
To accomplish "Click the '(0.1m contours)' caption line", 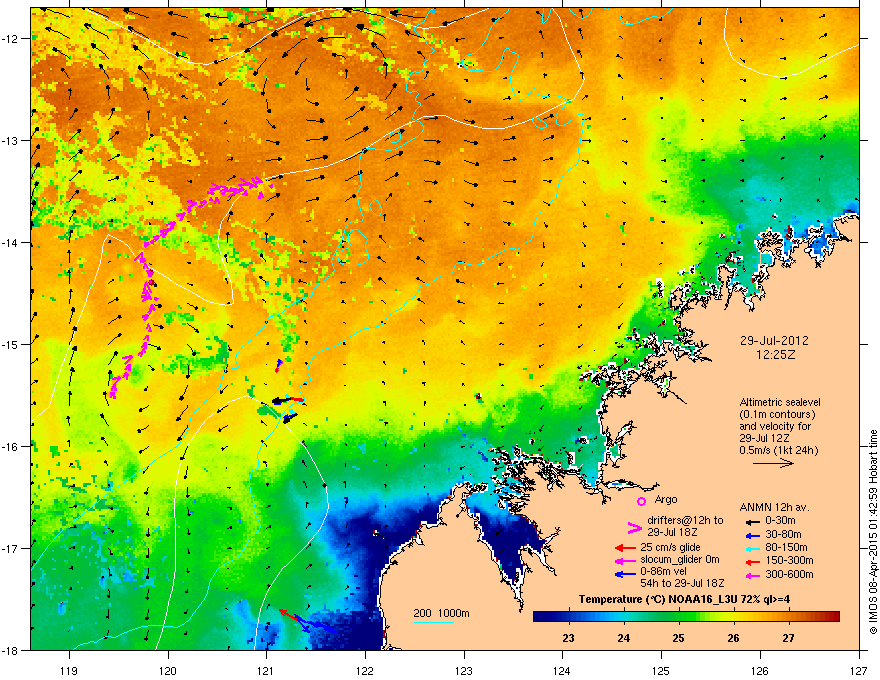I will pyautogui.click(x=777, y=415).
